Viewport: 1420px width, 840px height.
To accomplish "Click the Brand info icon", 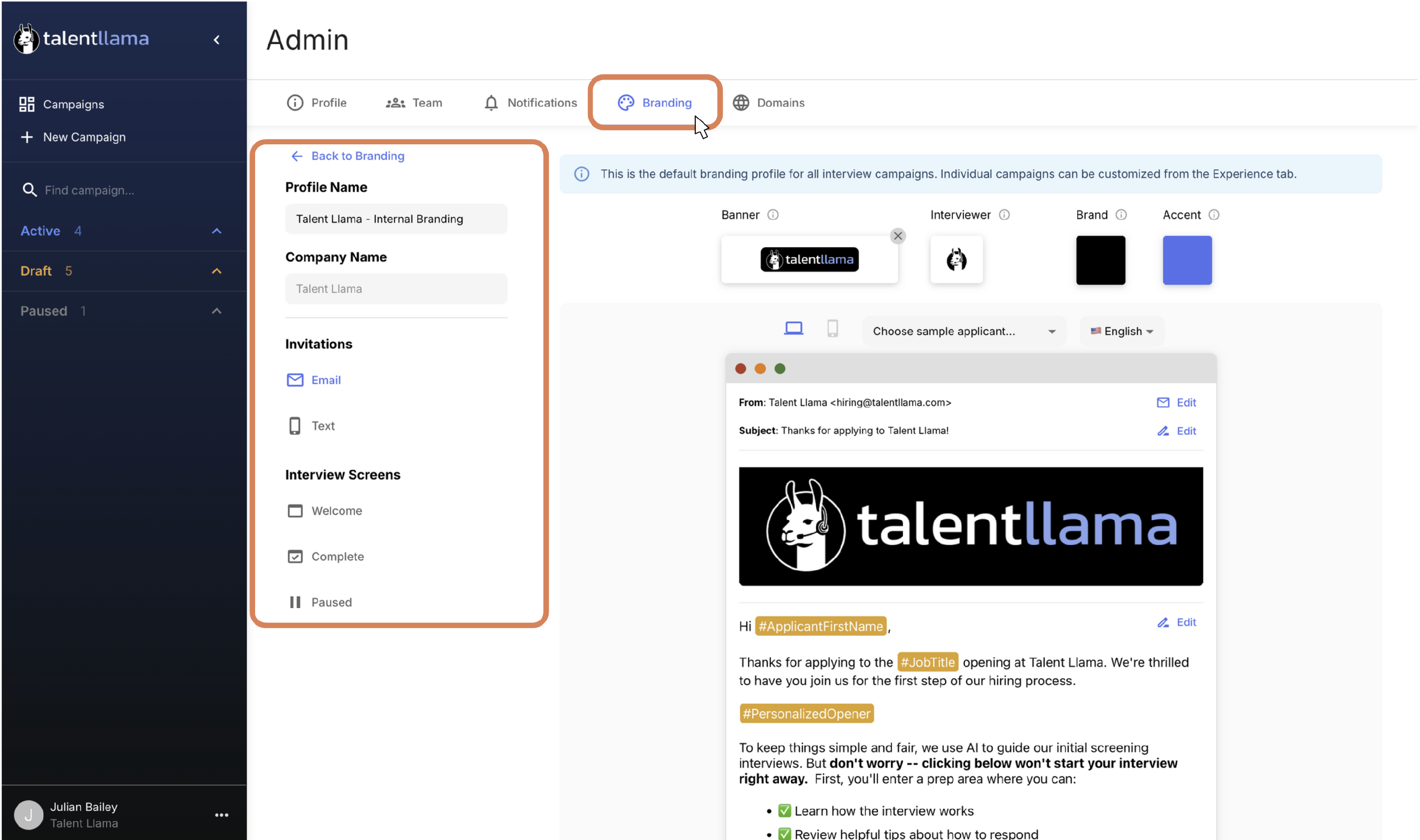I will pyautogui.click(x=1122, y=215).
